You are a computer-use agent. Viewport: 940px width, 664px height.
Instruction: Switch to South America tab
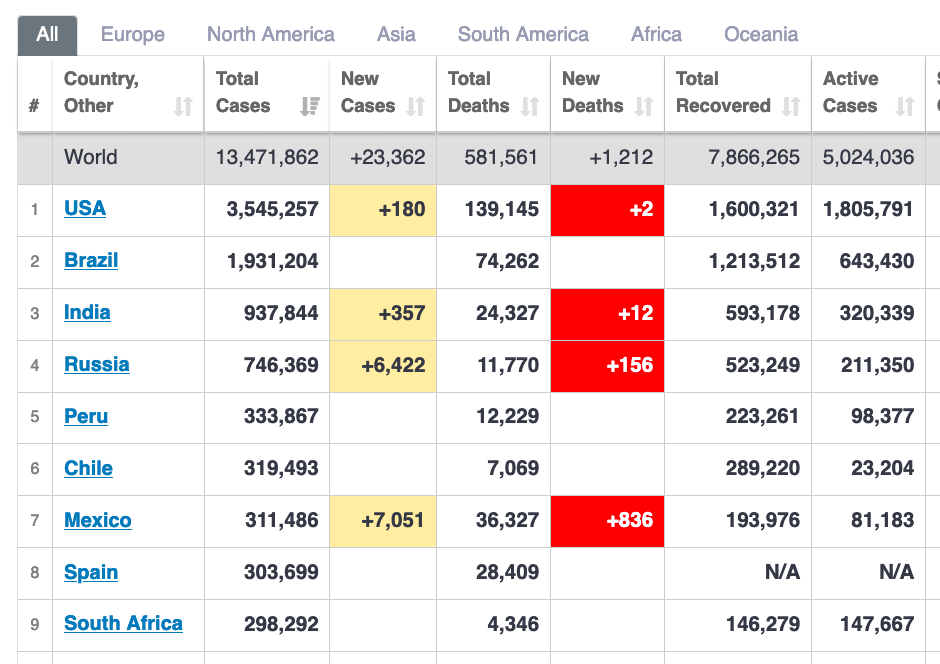(523, 35)
